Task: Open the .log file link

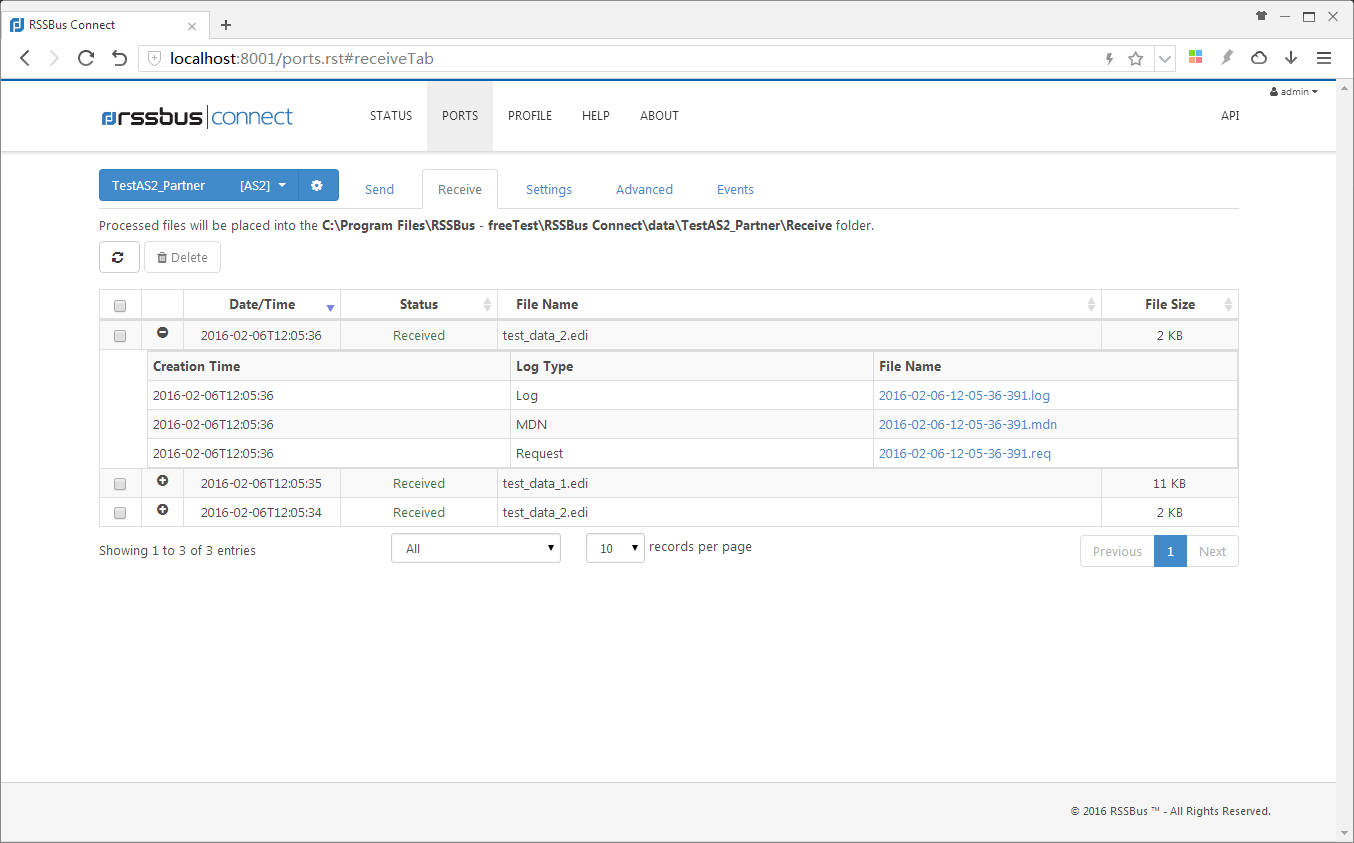Action: coord(964,395)
